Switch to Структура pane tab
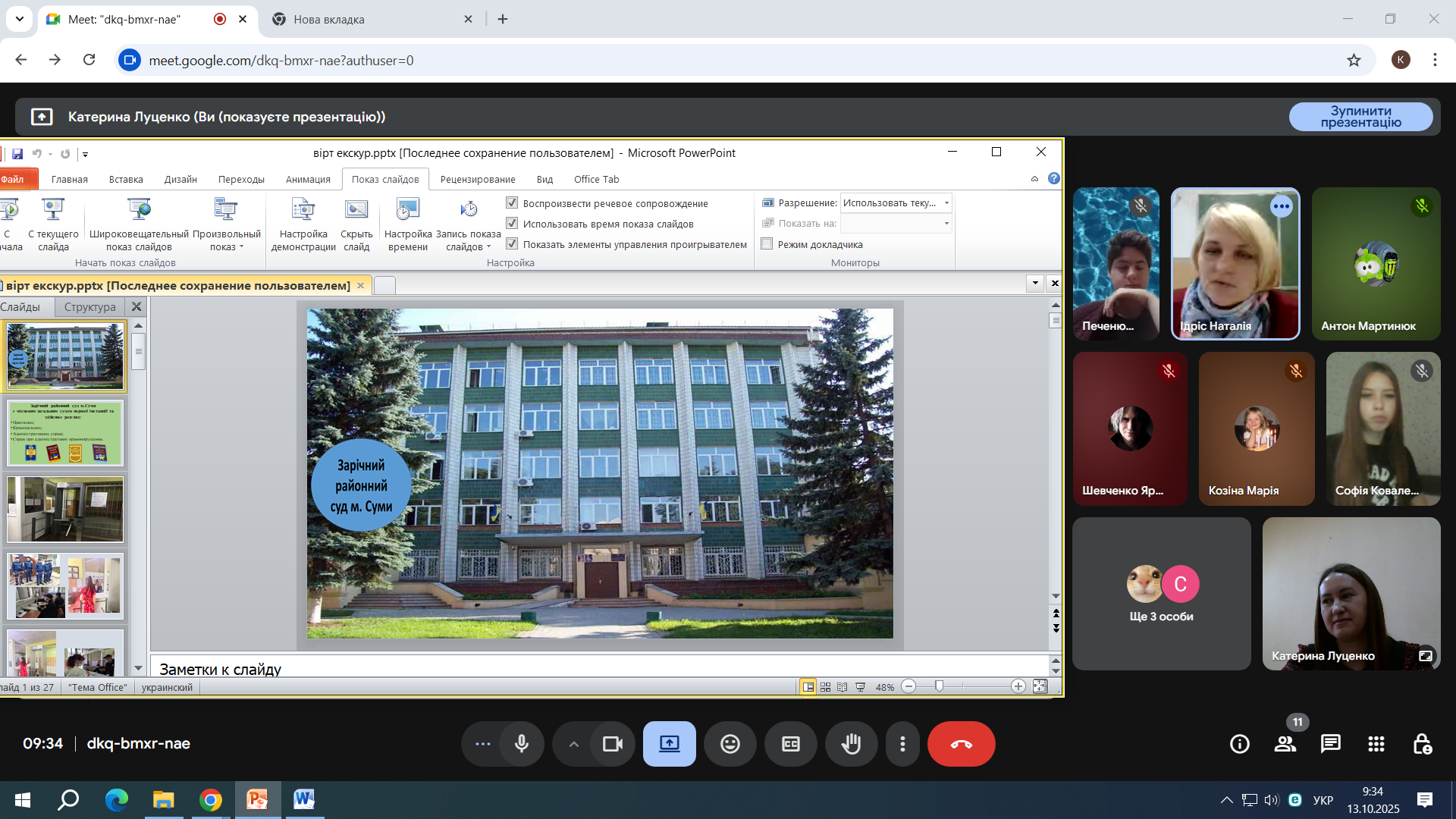The height and width of the screenshot is (819, 1456). (x=89, y=307)
